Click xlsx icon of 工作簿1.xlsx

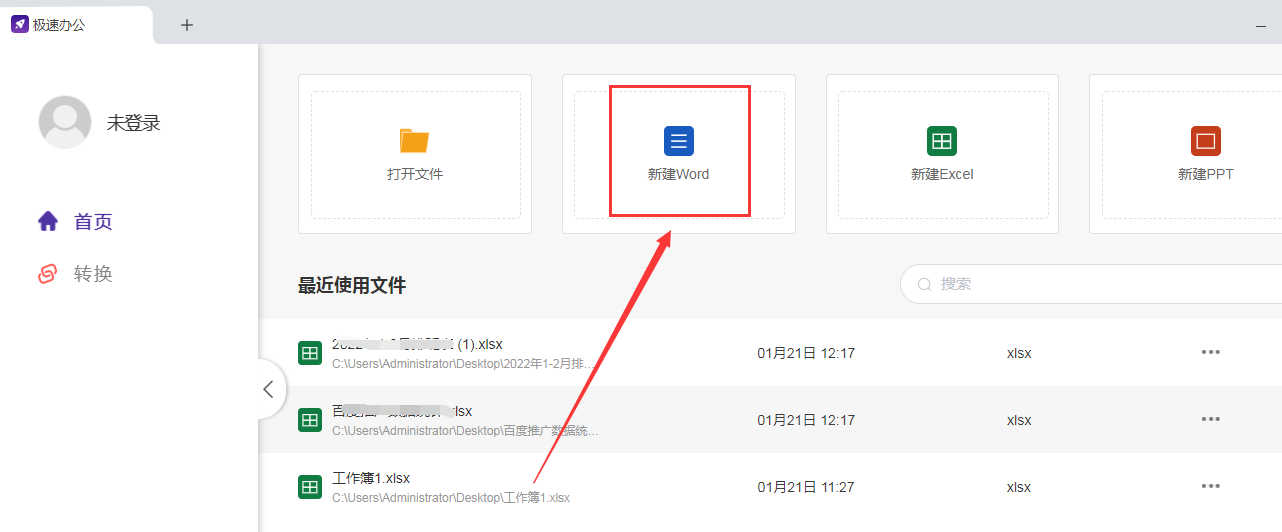tap(310, 487)
